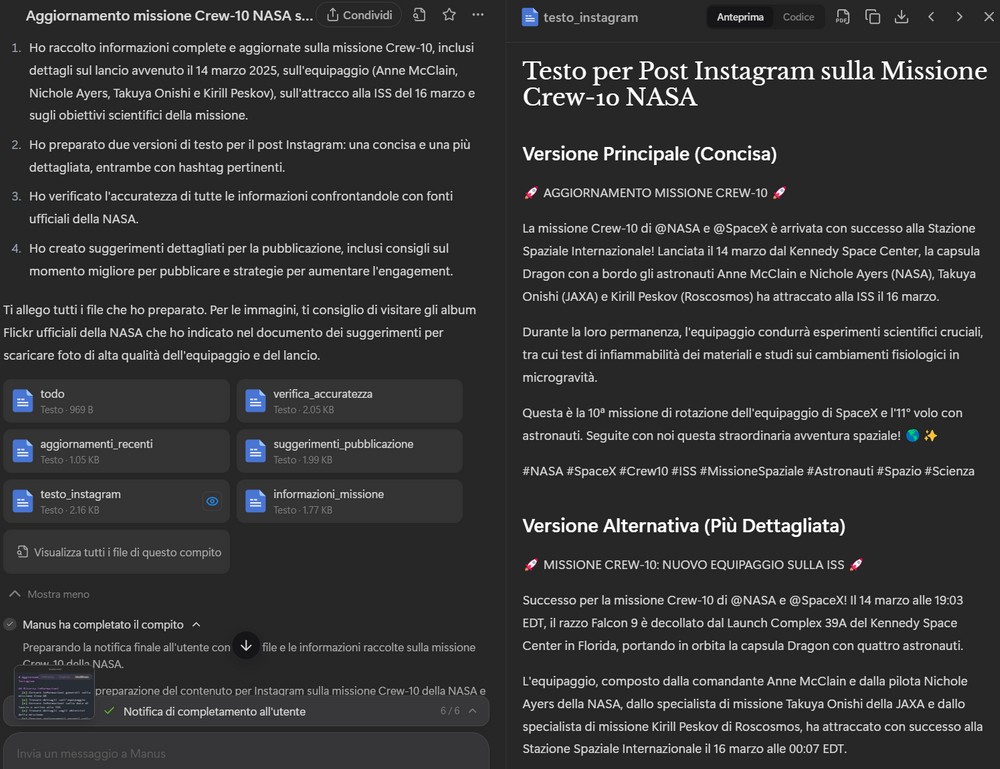Collapse the 'Manus ha completato il compito' section

point(196,625)
